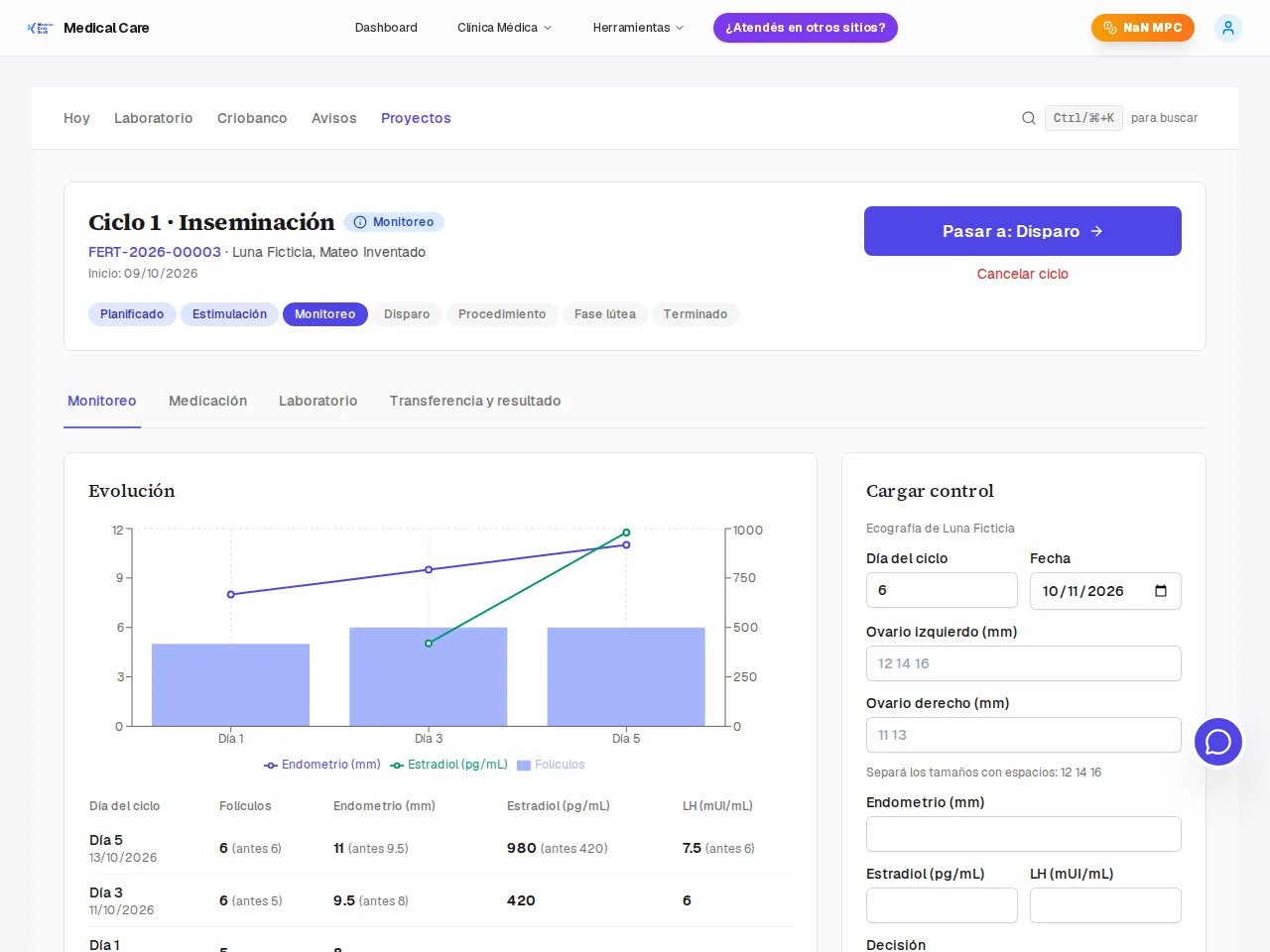This screenshot has width=1270, height=952.
Task: Click the Cancelar ciclo link
Action: point(1023,274)
